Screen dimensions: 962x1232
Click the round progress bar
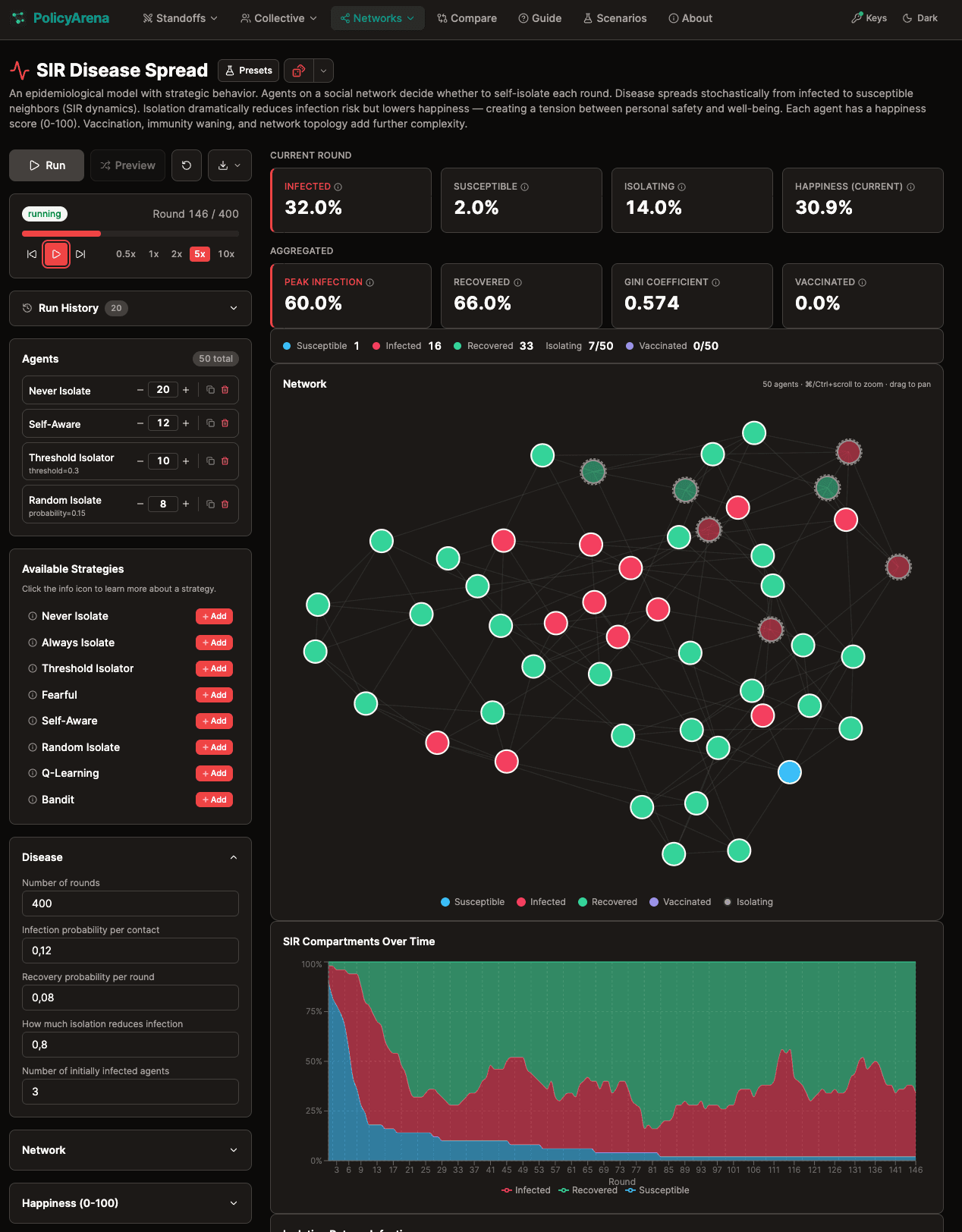tap(130, 234)
